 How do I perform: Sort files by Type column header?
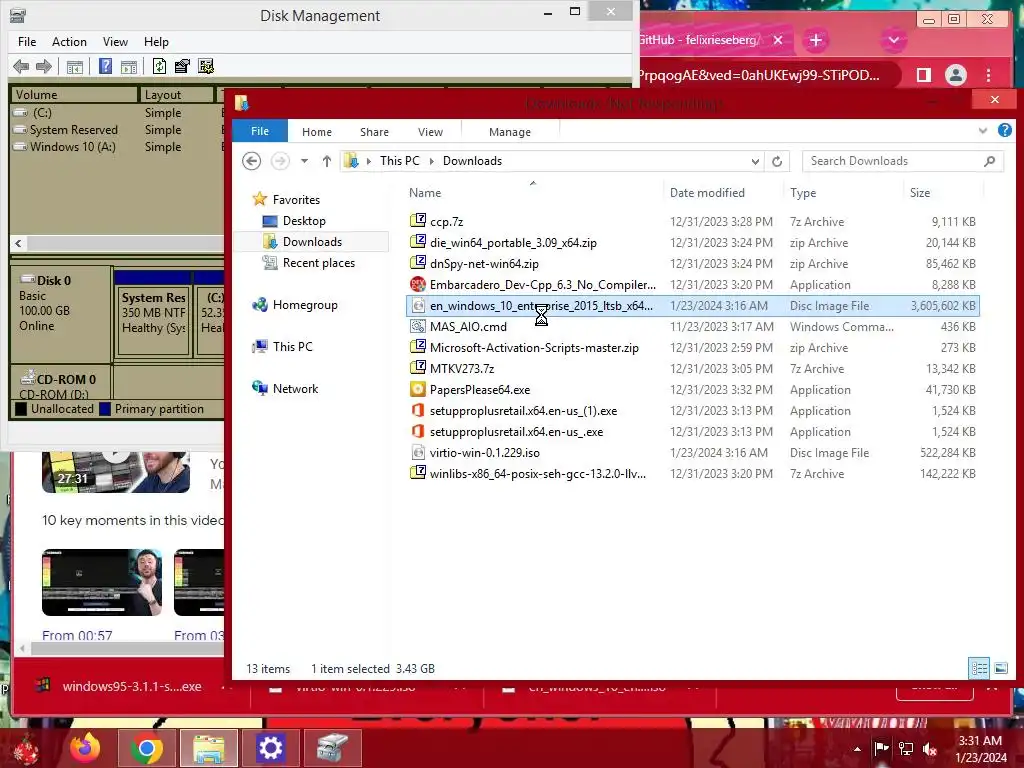coord(844,193)
